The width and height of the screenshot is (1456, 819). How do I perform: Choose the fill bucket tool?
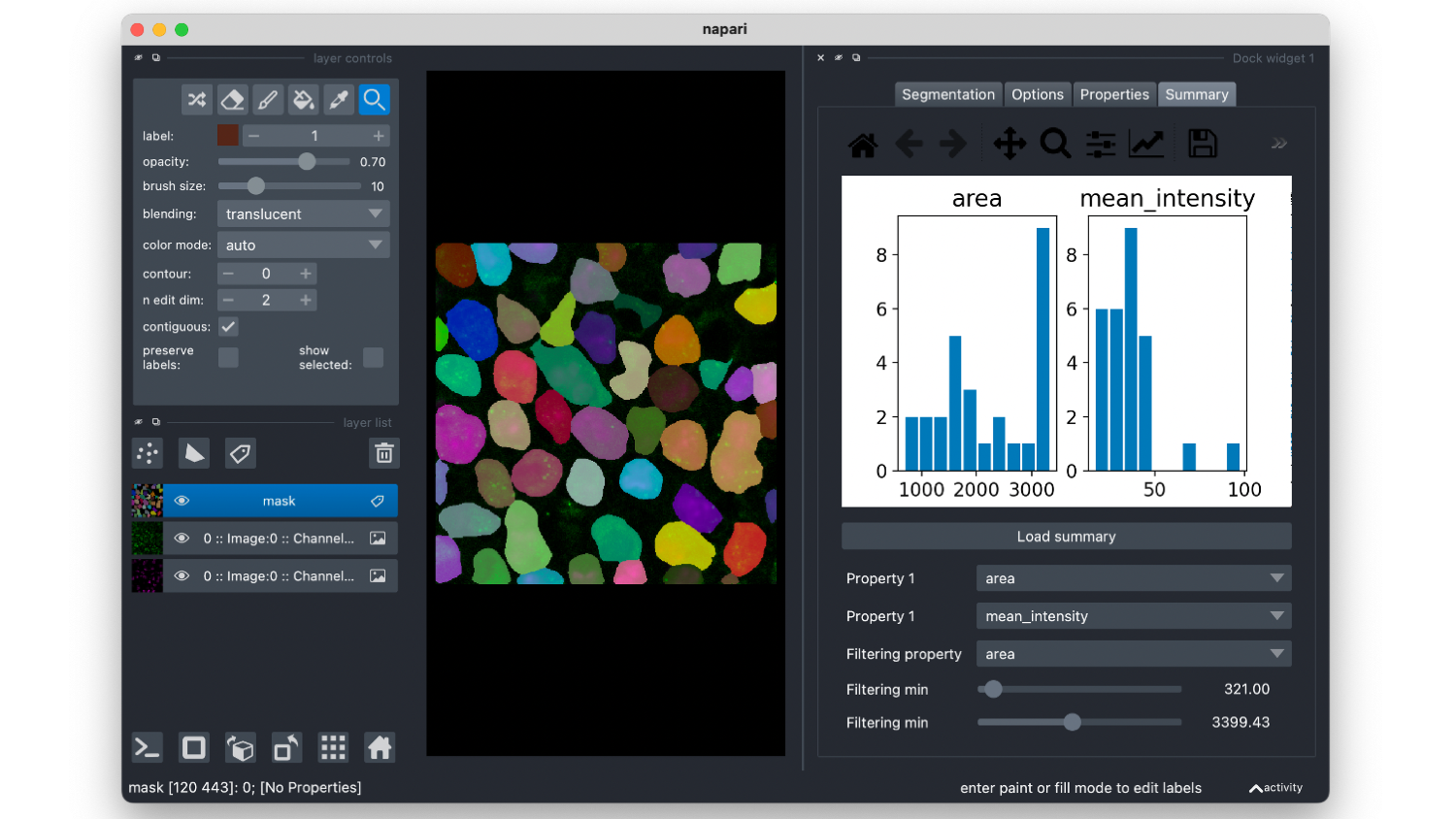(x=303, y=99)
